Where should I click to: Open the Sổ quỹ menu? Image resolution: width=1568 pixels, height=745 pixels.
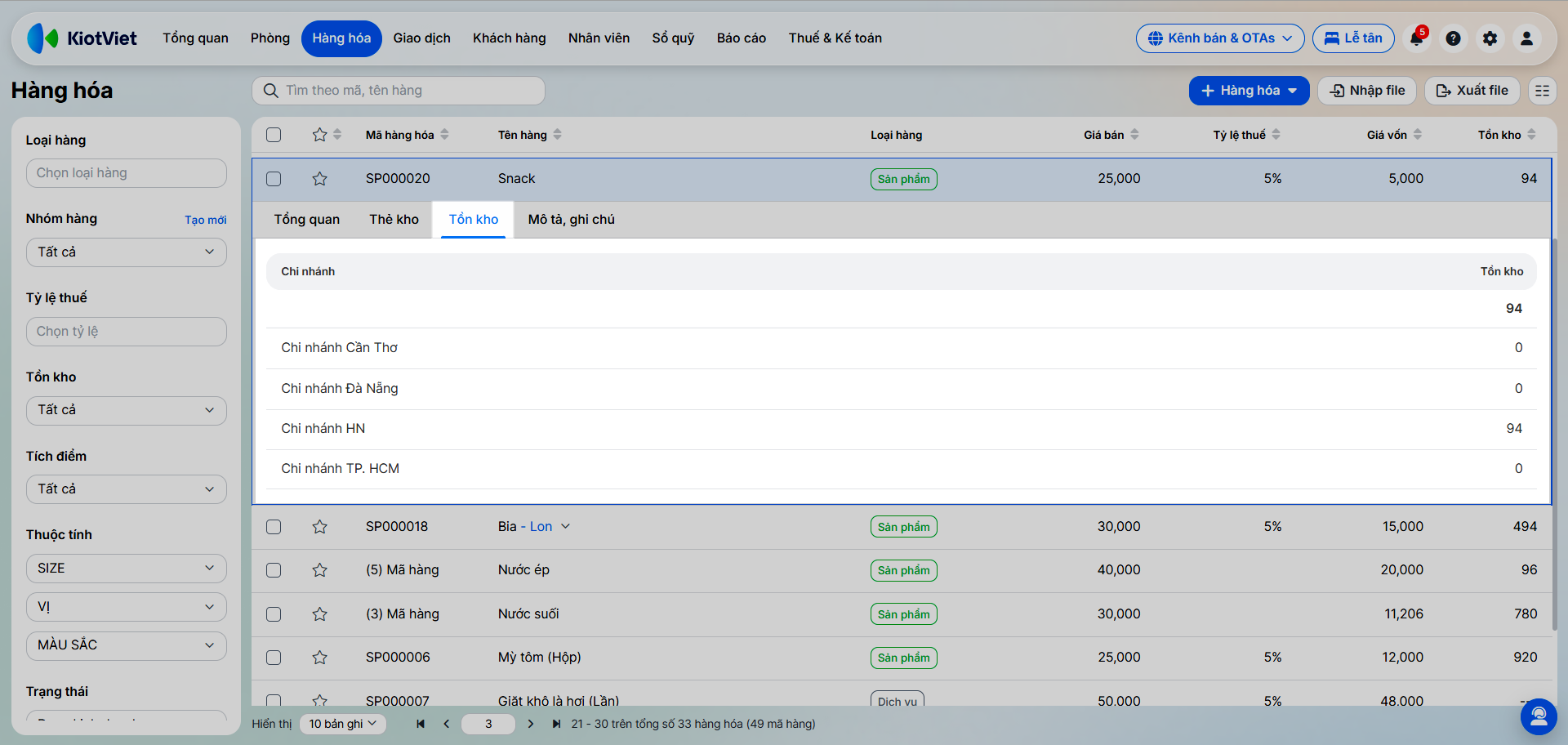pyautogui.click(x=674, y=38)
